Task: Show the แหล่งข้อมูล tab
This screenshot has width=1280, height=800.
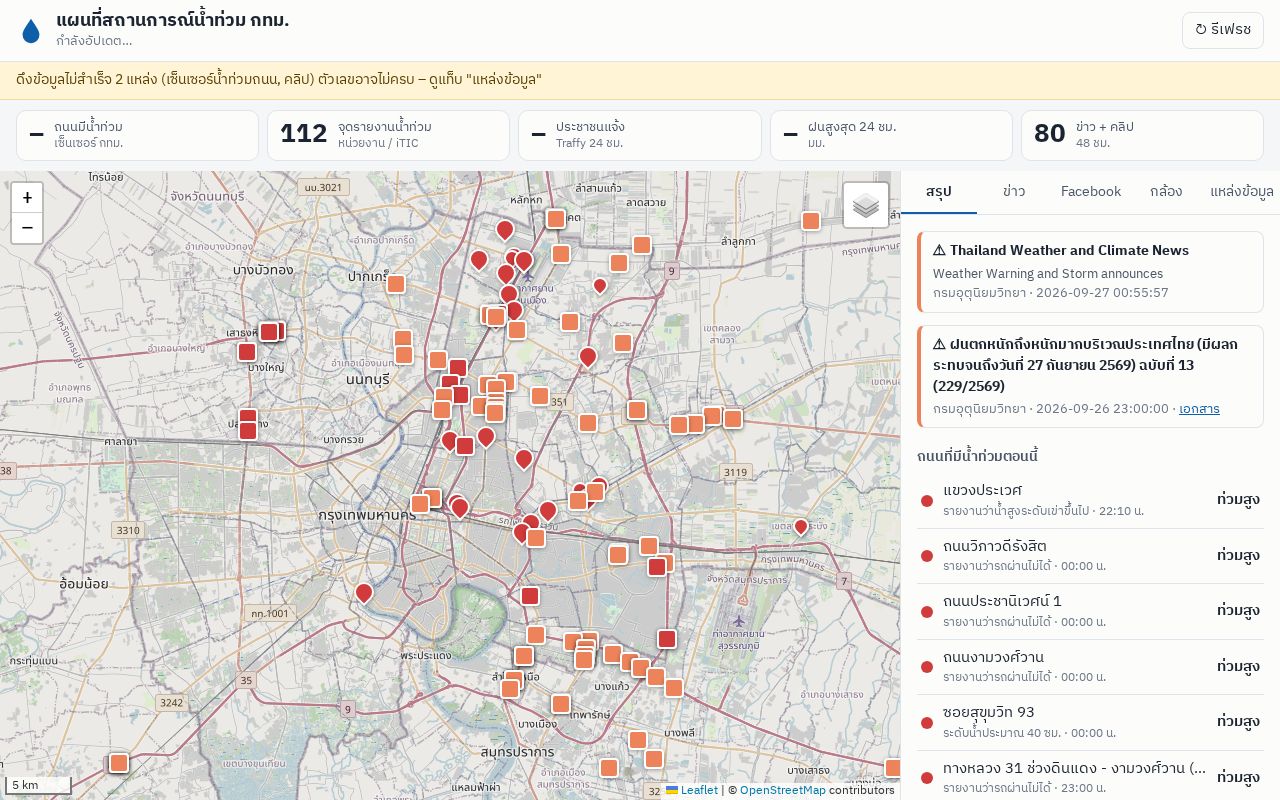Action: pyautogui.click(x=1241, y=192)
